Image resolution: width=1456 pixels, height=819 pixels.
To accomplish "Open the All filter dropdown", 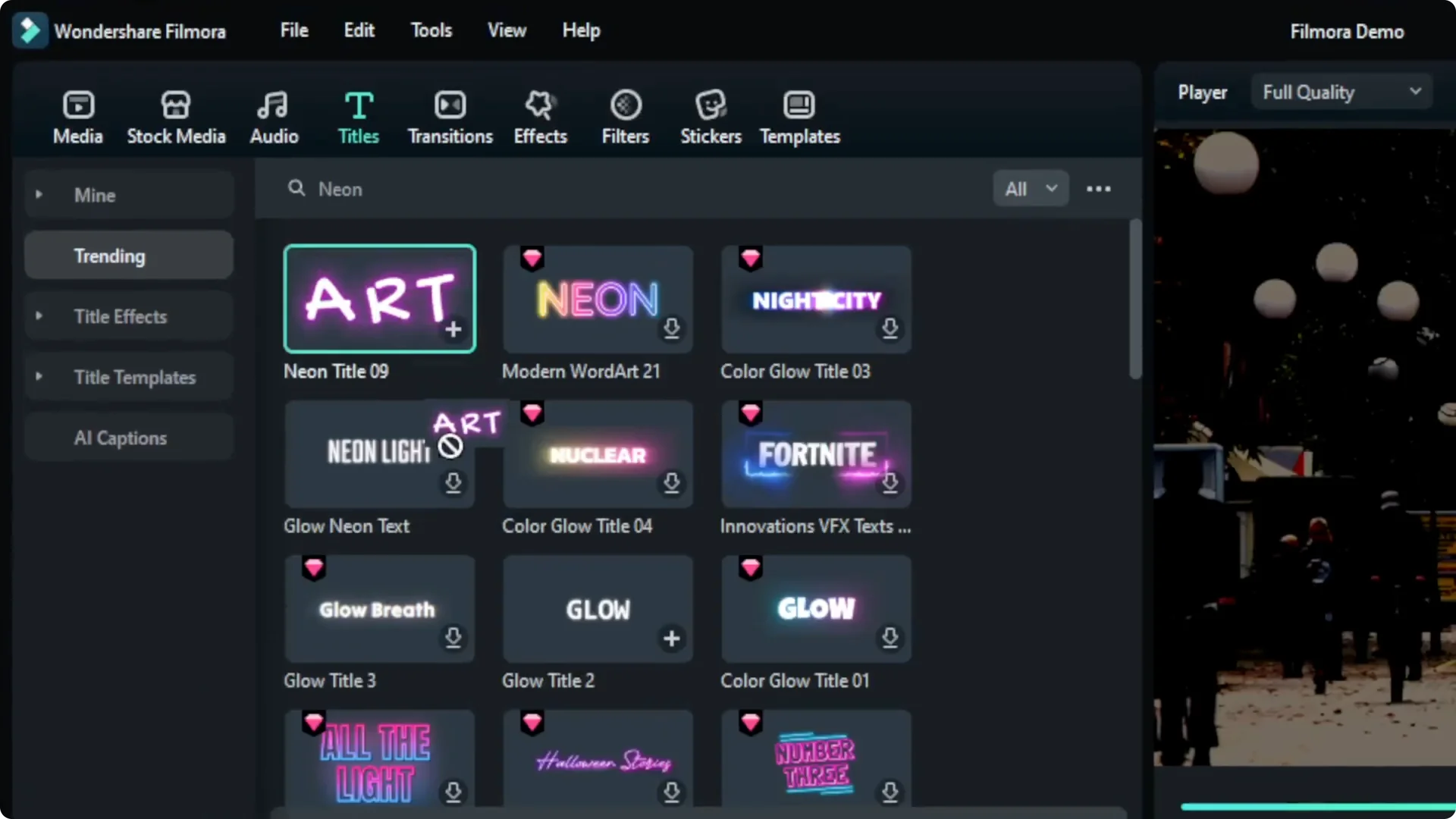I will (x=1030, y=188).
